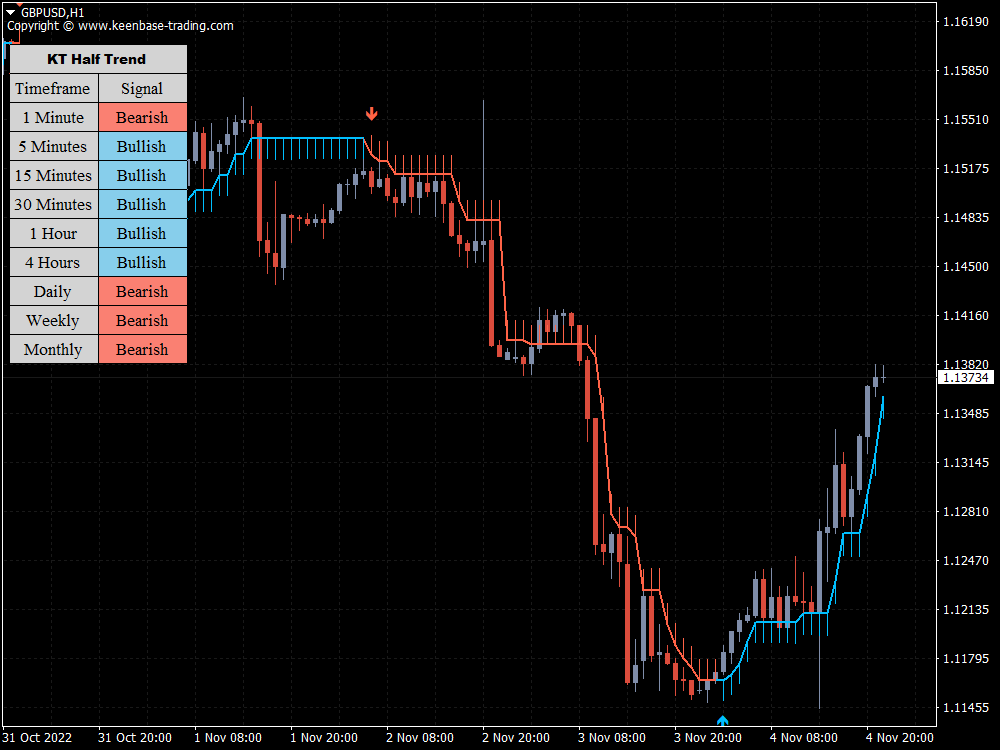Click the 4 Nov 20:00 time axis label
Image resolution: width=1000 pixels, height=750 pixels.
click(899, 738)
